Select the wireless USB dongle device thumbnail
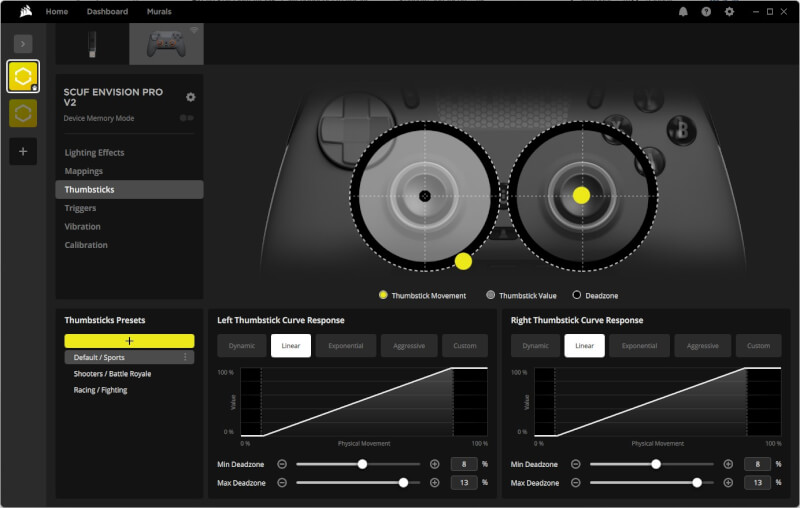Viewport: 800px width, 508px height. click(92, 44)
